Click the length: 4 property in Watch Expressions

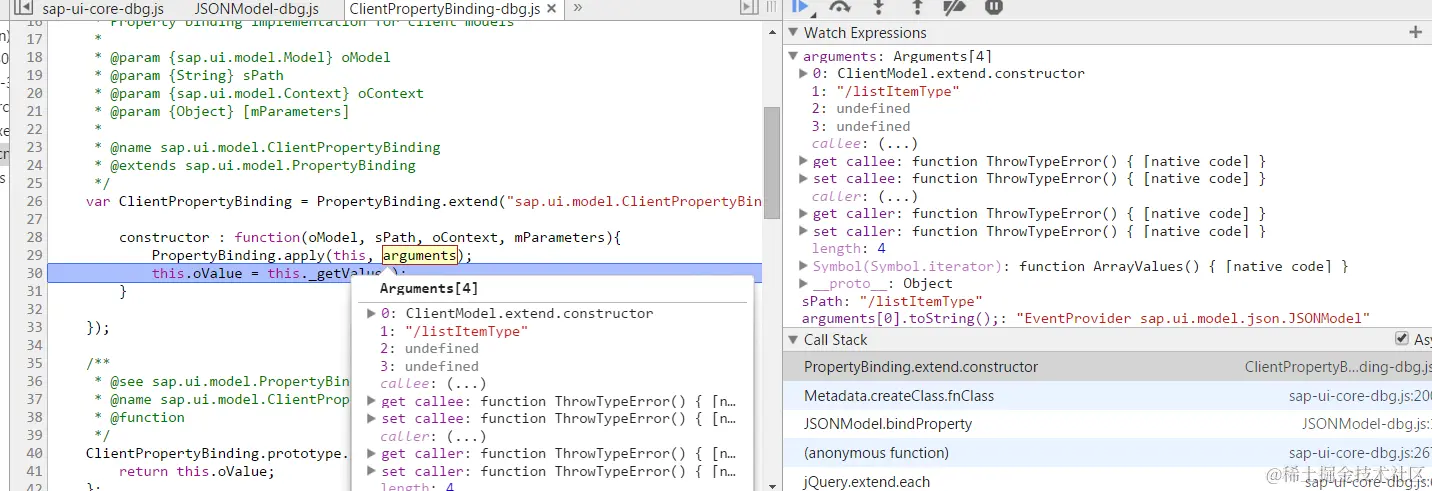(x=848, y=248)
